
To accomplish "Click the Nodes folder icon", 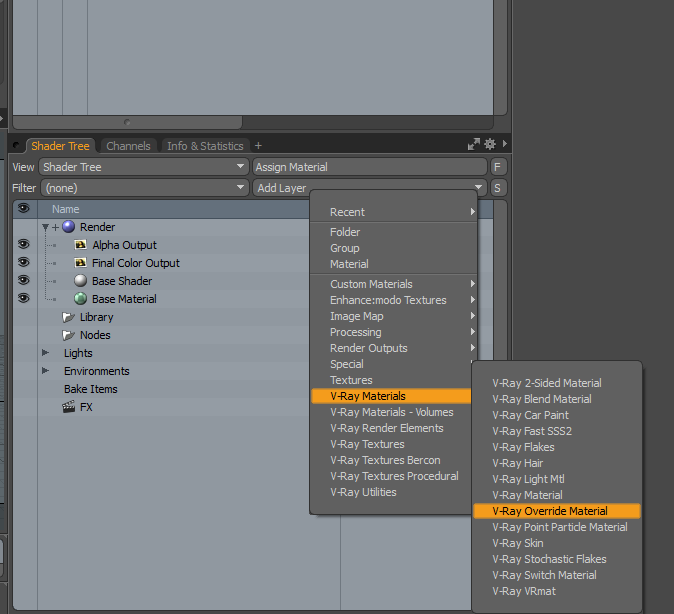I will pyautogui.click(x=68, y=335).
